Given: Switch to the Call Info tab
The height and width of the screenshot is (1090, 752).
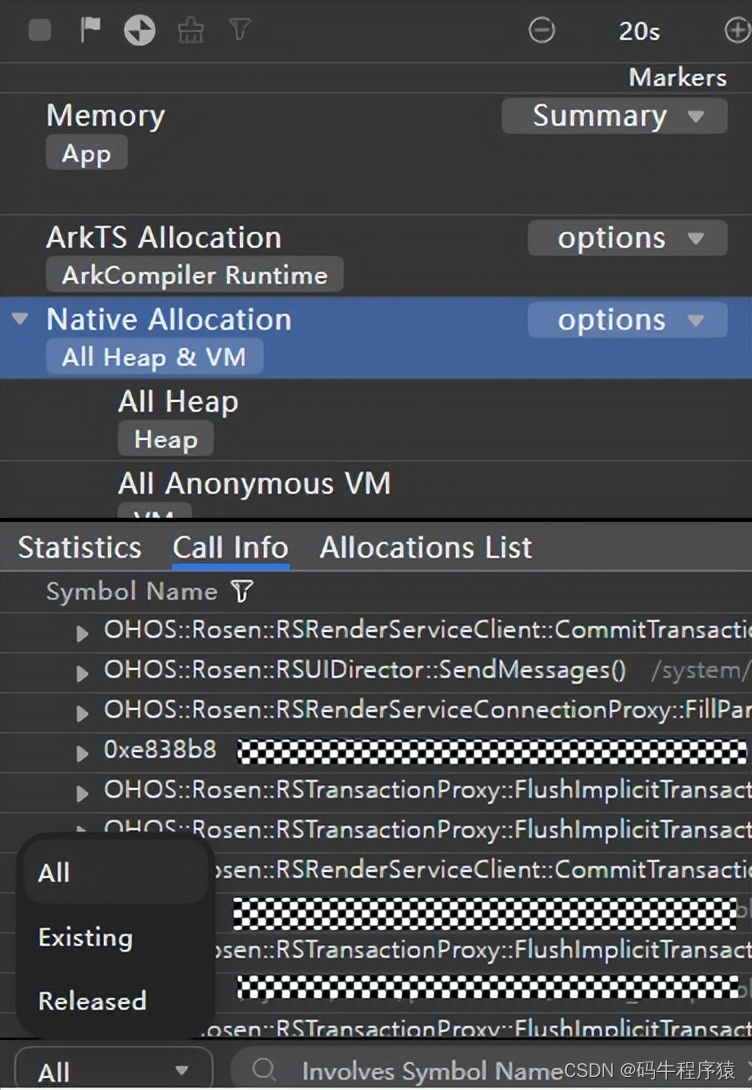Looking at the screenshot, I should pyautogui.click(x=230, y=548).
